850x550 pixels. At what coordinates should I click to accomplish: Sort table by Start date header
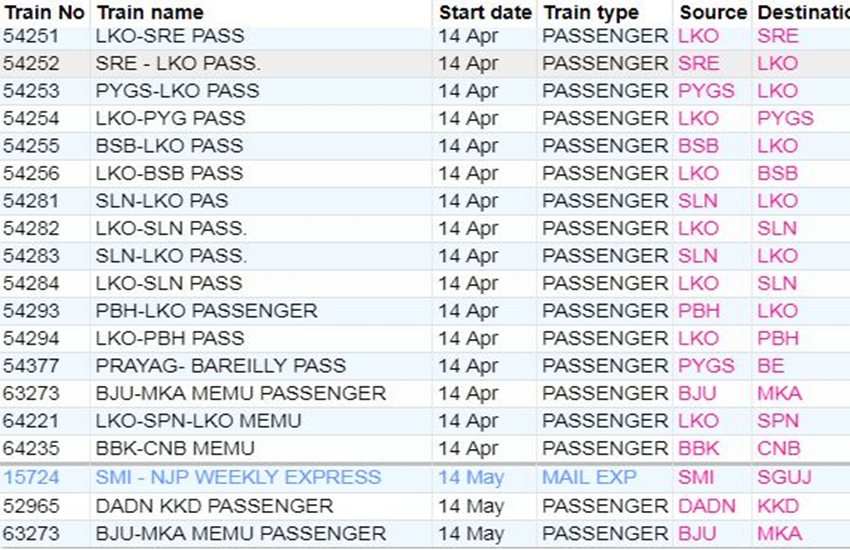click(485, 13)
